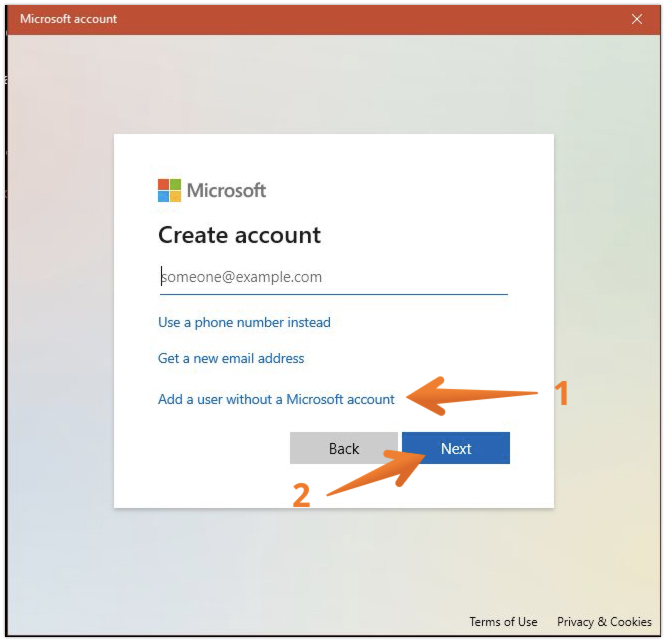Choose Use a phone number instead
Image resolution: width=666 pixels, height=642 pixels.
pos(244,322)
